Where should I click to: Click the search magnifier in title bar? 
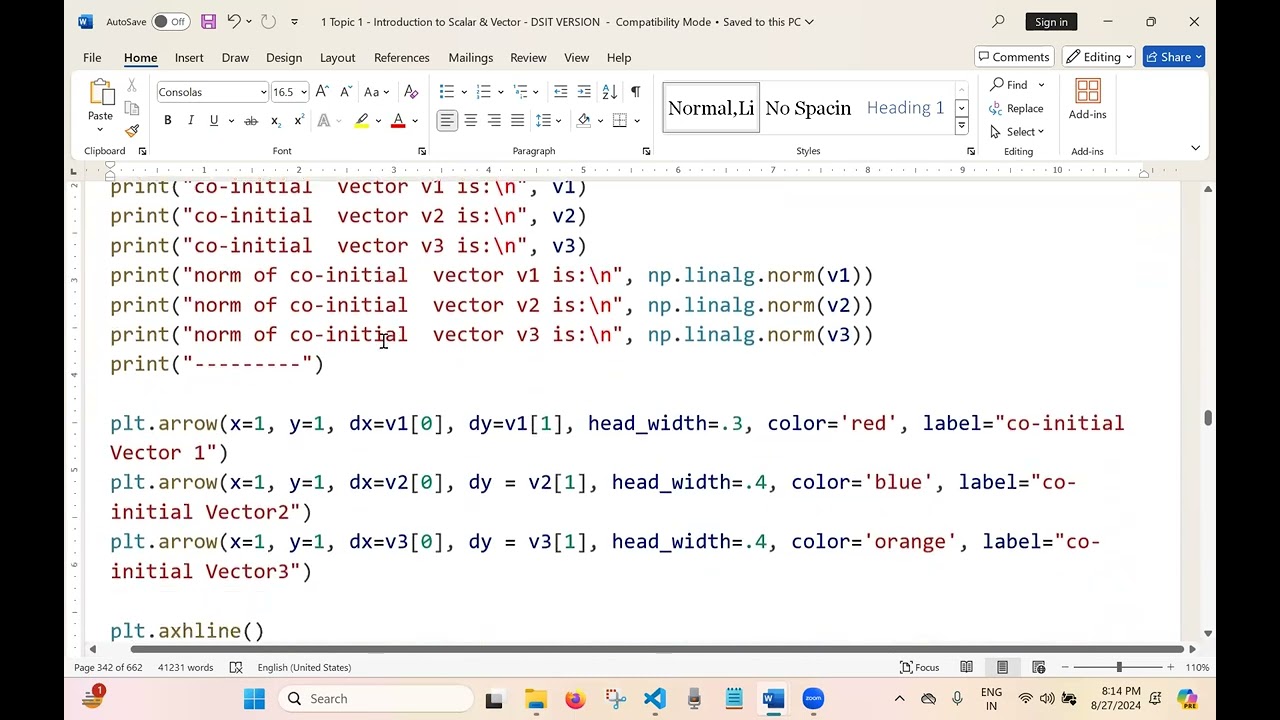pyautogui.click(x=998, y=21)
